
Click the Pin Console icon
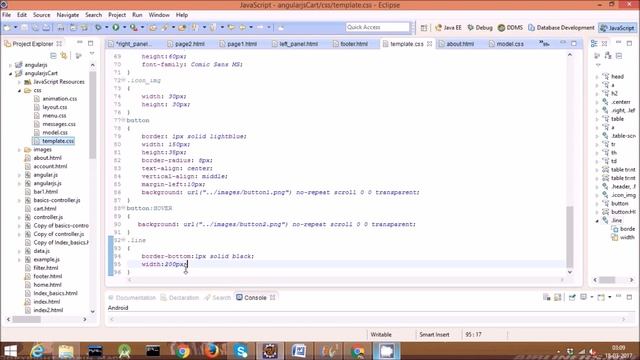click(x=572, y=297)
